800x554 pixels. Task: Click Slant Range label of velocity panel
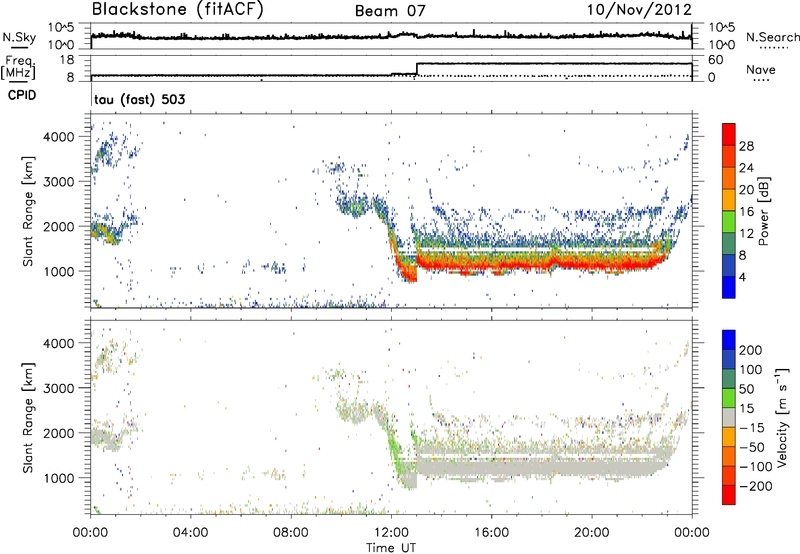(28, 417)
